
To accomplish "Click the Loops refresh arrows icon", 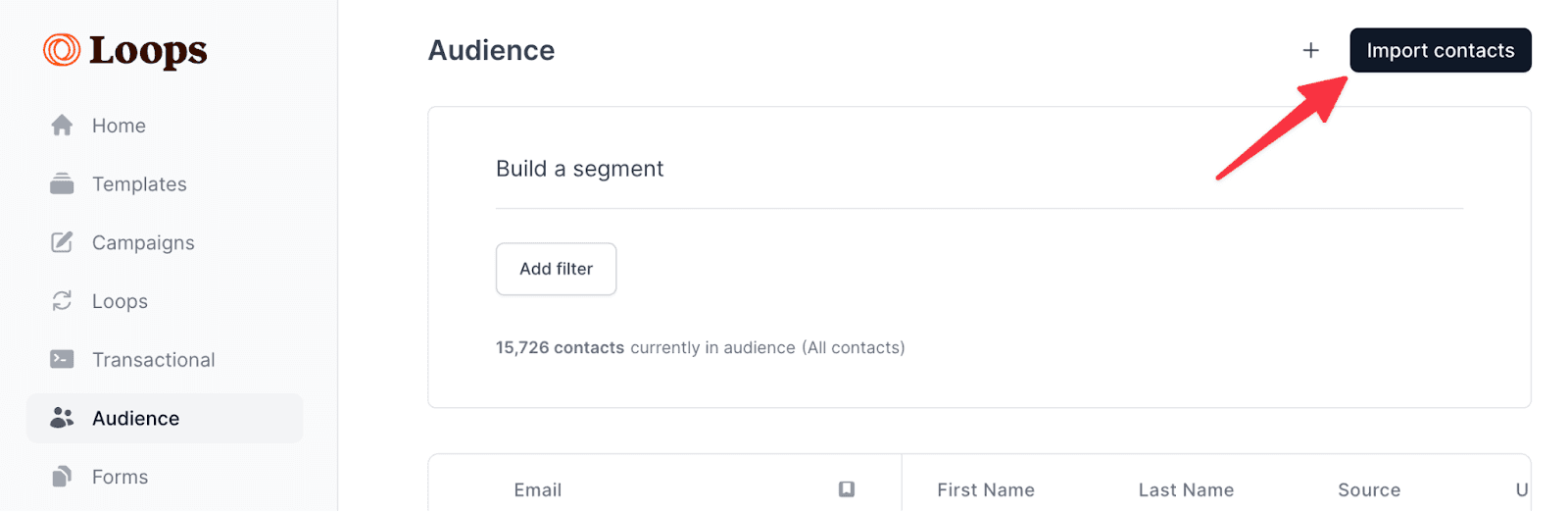I will [x=62, y=301].
